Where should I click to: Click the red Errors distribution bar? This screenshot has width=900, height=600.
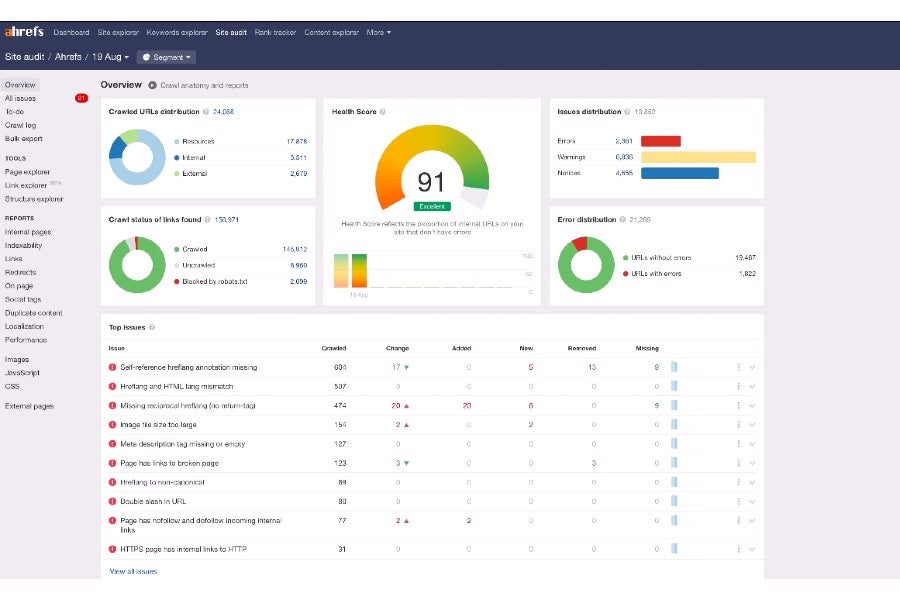coord(661,141)
